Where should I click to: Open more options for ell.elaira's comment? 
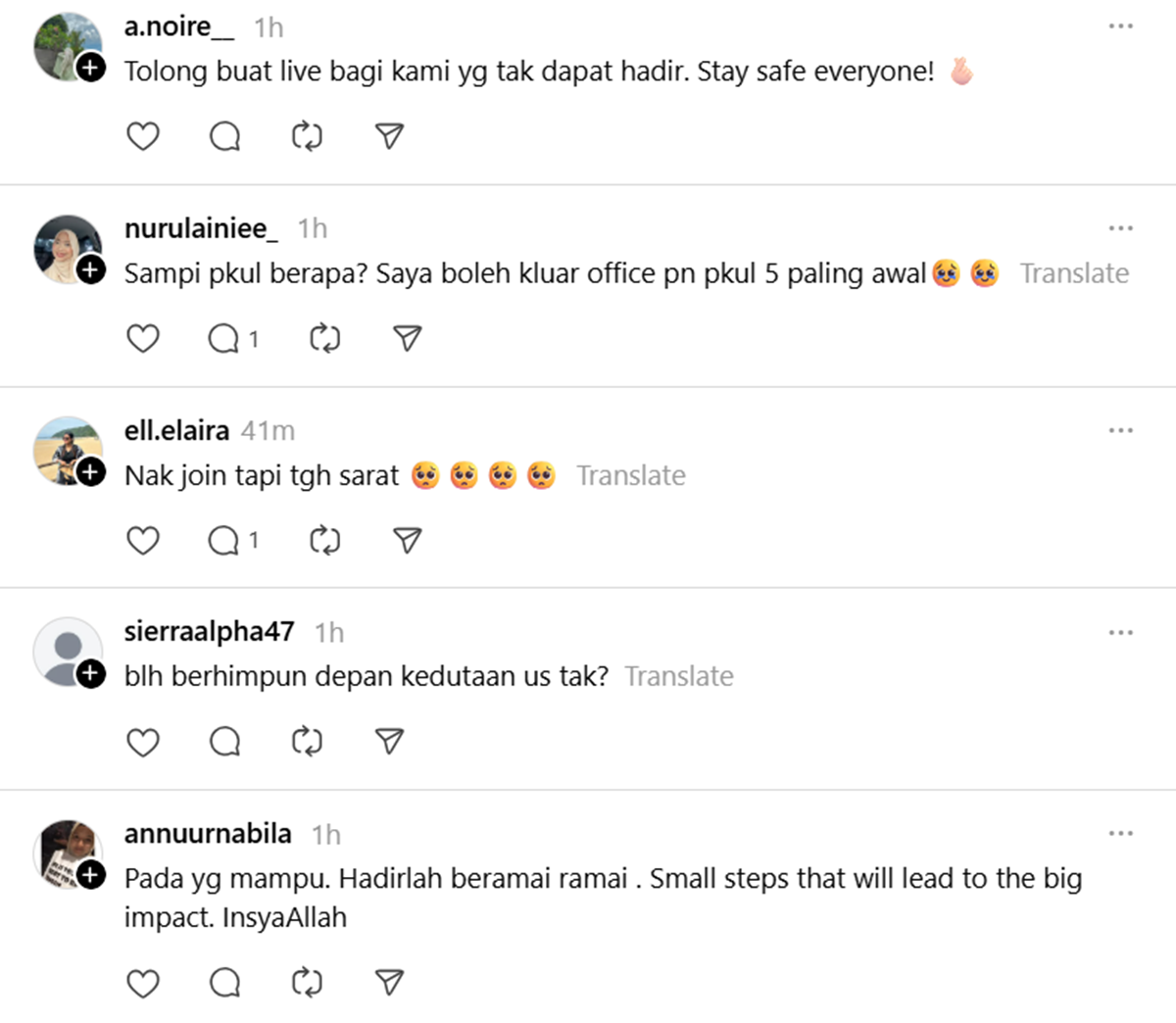coord(1120,430)
